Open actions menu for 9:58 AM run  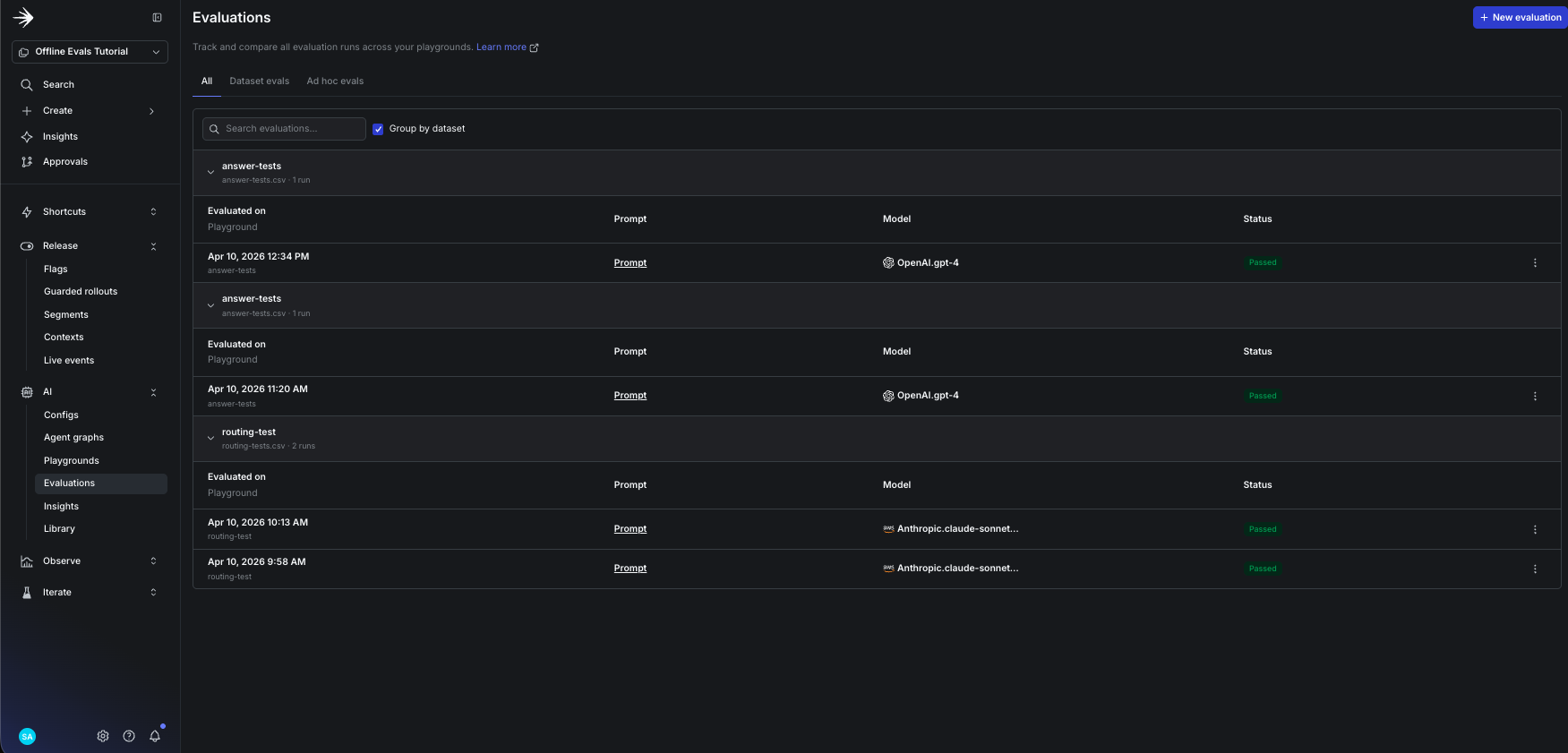pyautogui.click(x=1535, y=569)
